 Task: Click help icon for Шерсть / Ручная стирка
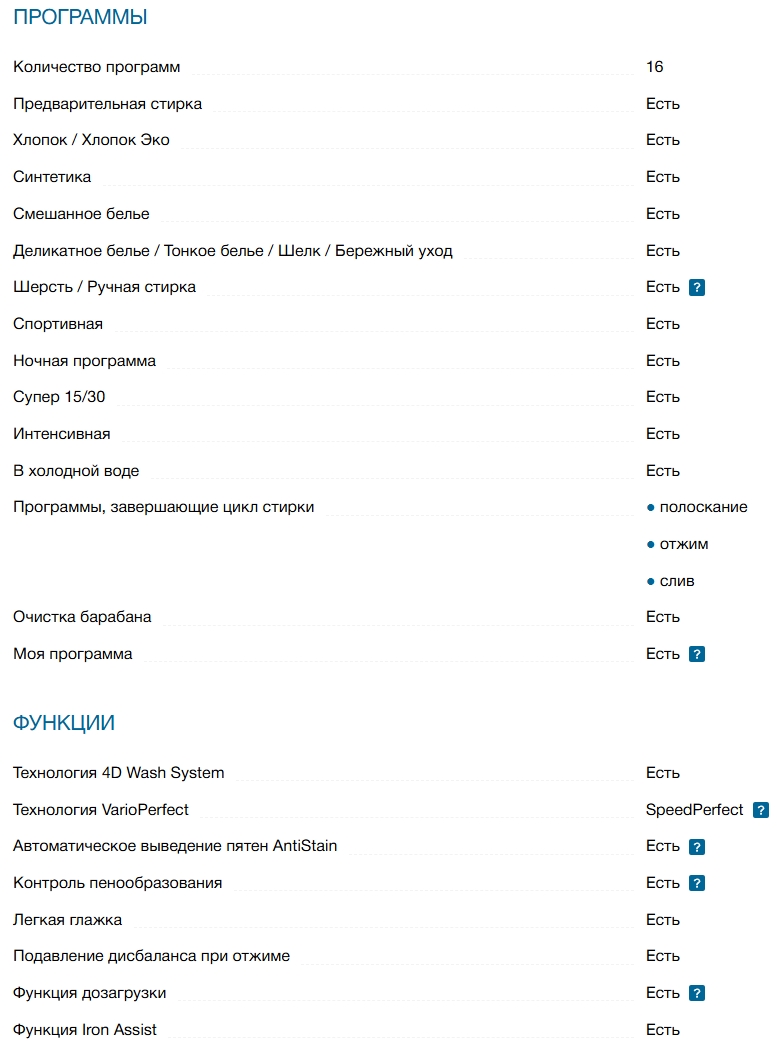coord(698,288)
